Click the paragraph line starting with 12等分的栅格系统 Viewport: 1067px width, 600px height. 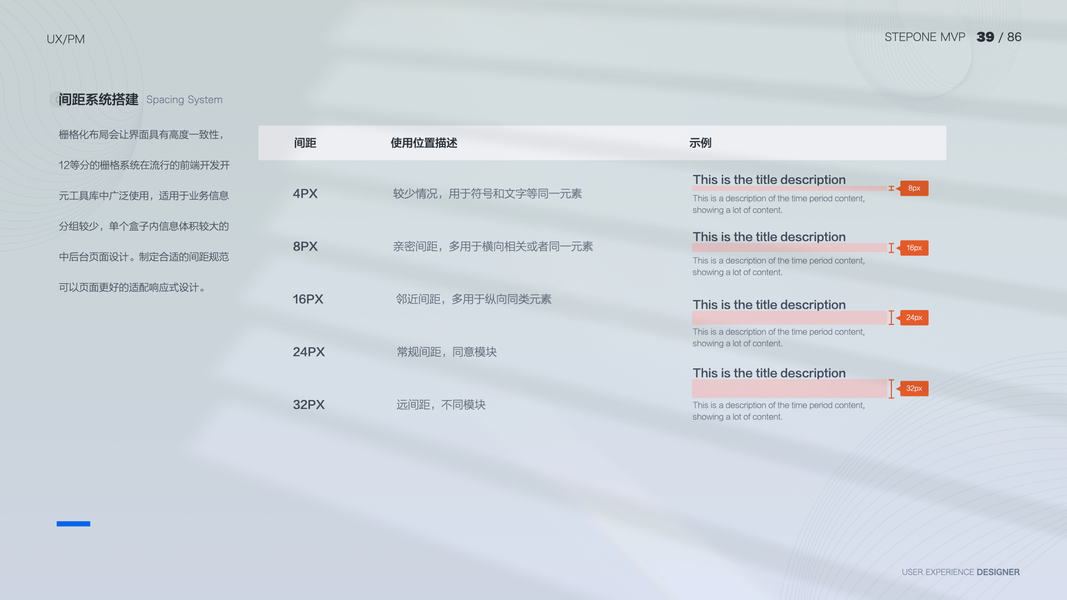(x=144, y=165)
